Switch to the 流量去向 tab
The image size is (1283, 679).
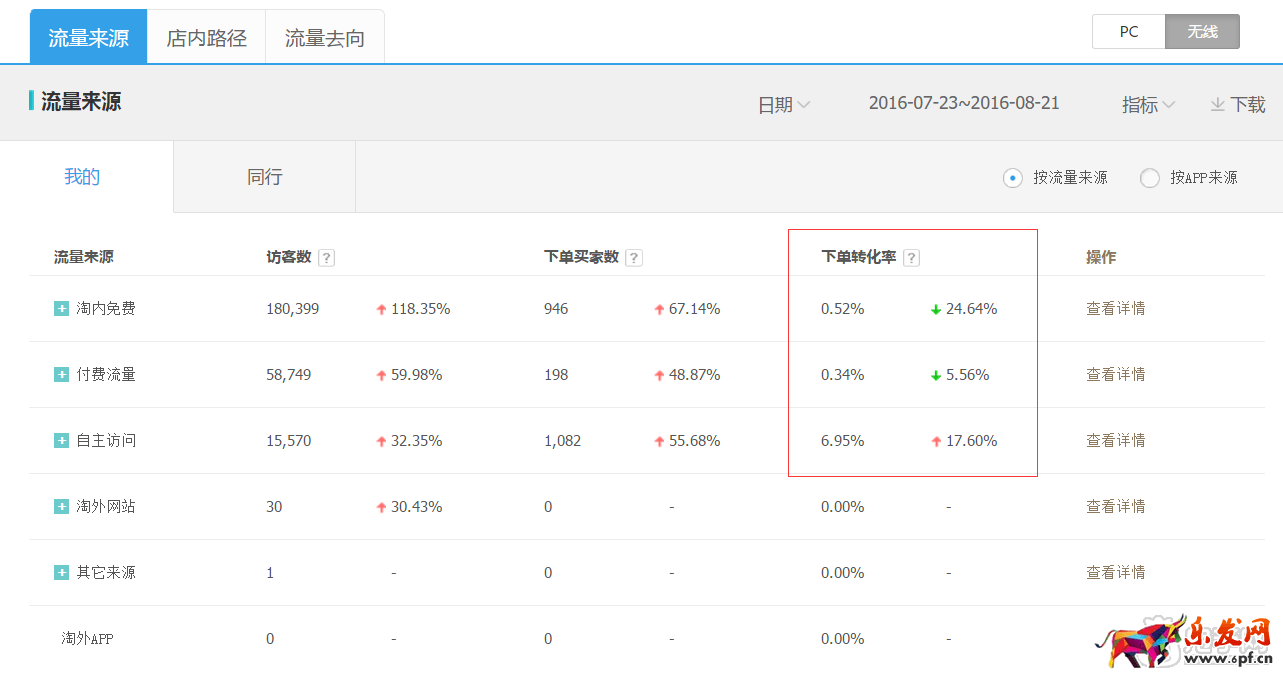[325, 38]
